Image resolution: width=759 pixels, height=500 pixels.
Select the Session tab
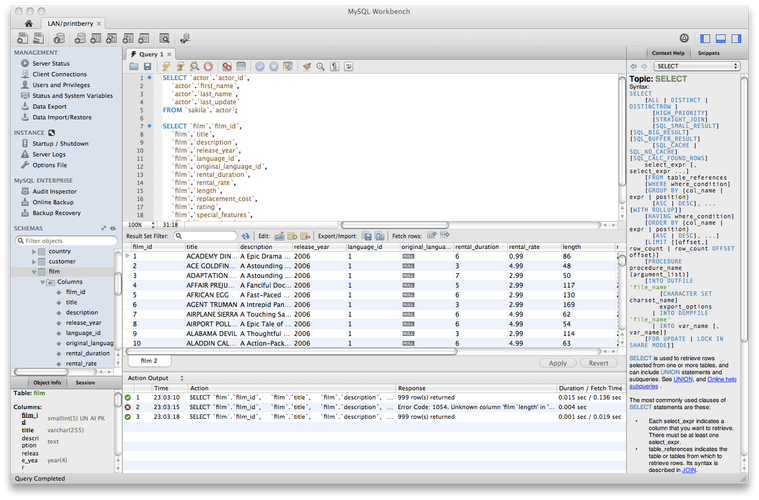[x=85, y=383]
